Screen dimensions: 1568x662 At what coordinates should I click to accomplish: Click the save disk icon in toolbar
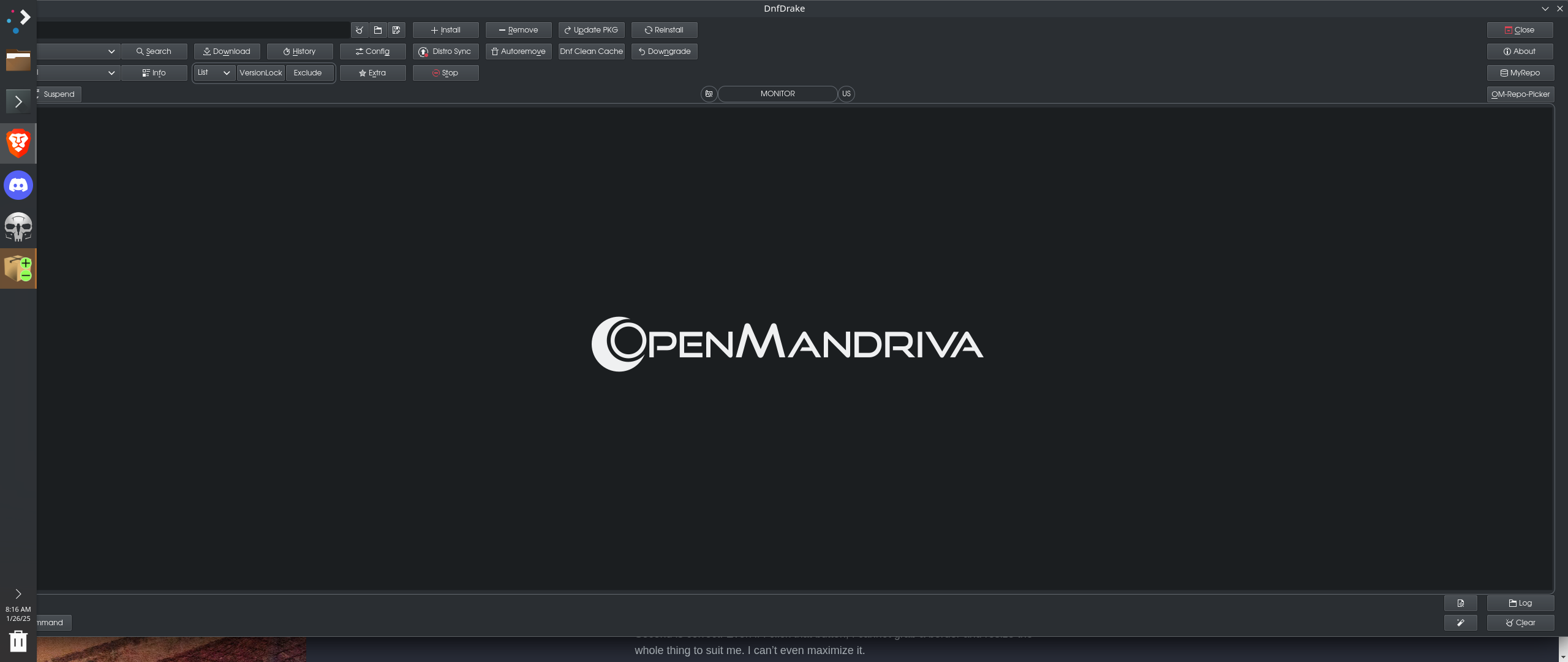click(396, 30)
